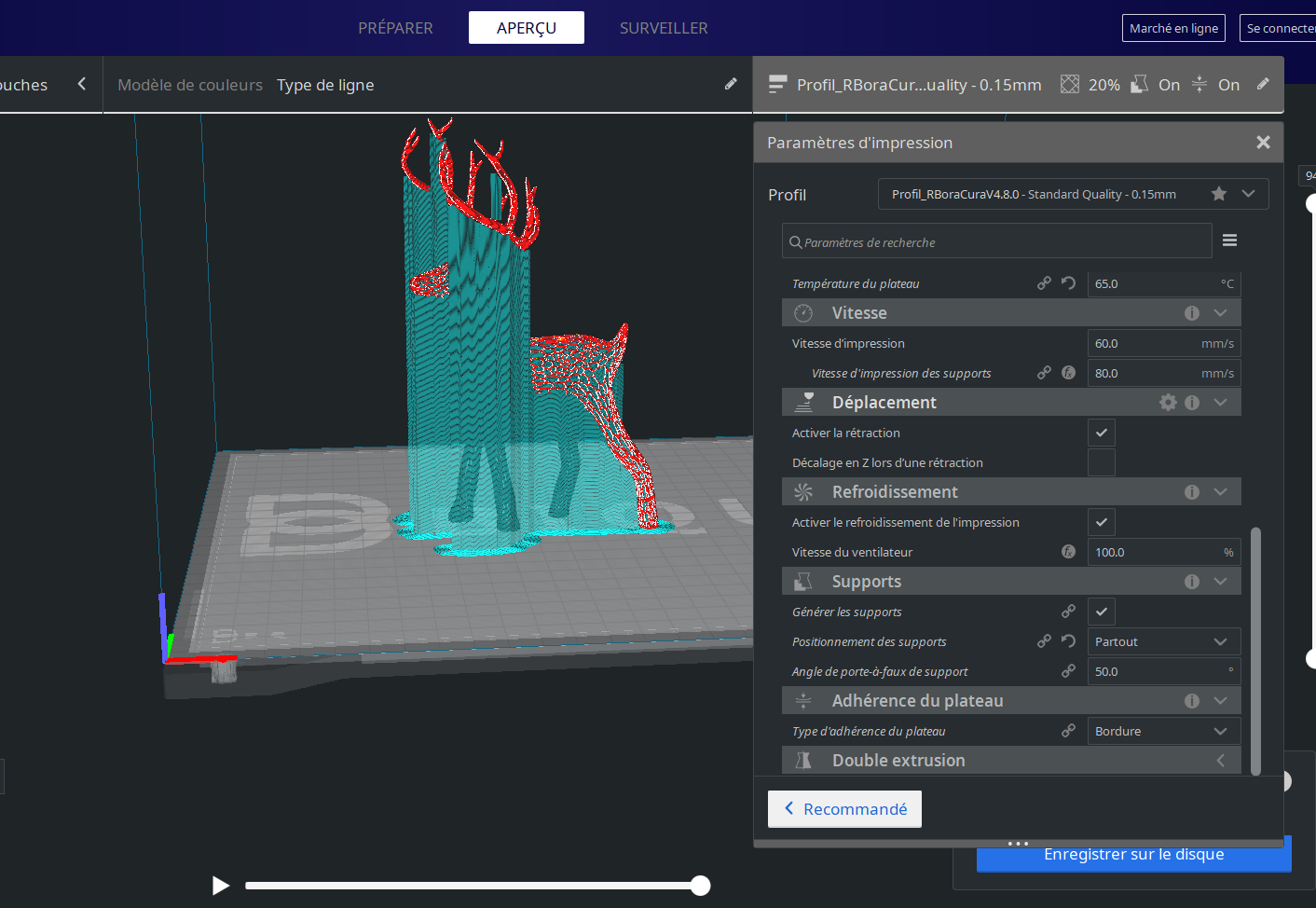1316x908 pixels.
Task: Click the Recommandé button
Action: (844, 809)
